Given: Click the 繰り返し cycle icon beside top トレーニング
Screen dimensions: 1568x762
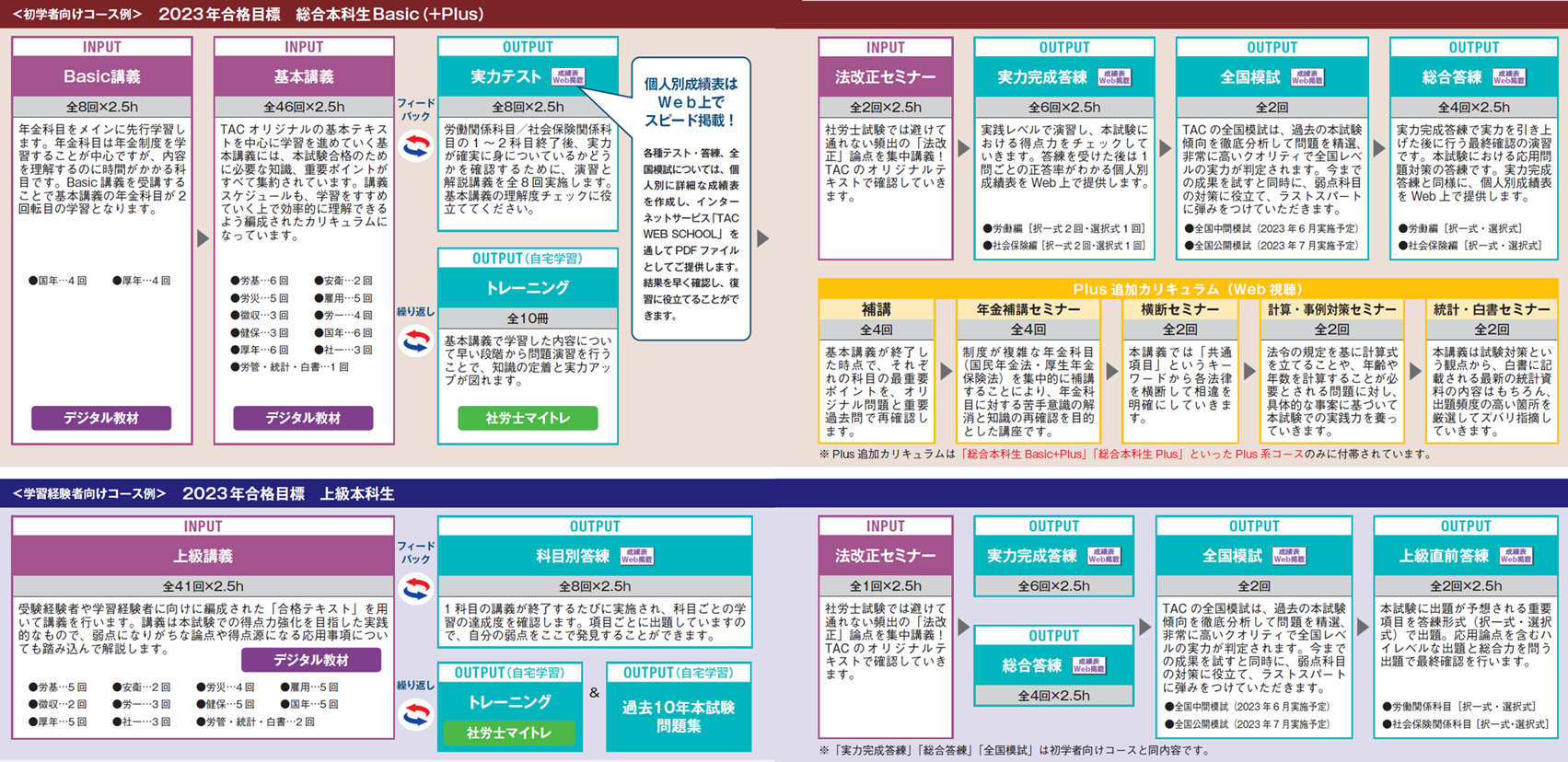Looking at the screenshot, I should 416,341.
